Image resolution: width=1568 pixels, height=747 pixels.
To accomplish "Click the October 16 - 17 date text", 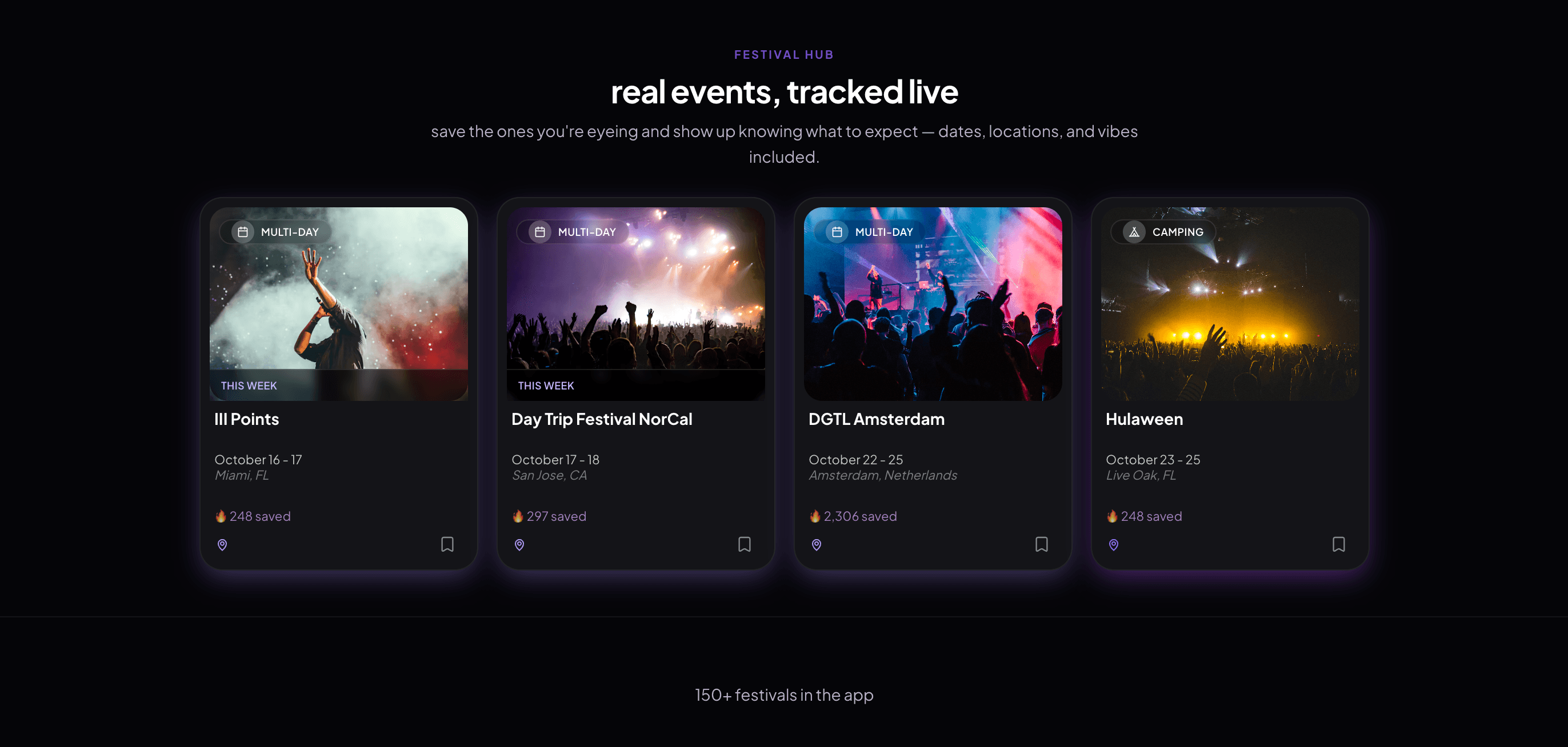I will [x=258, y=459].
